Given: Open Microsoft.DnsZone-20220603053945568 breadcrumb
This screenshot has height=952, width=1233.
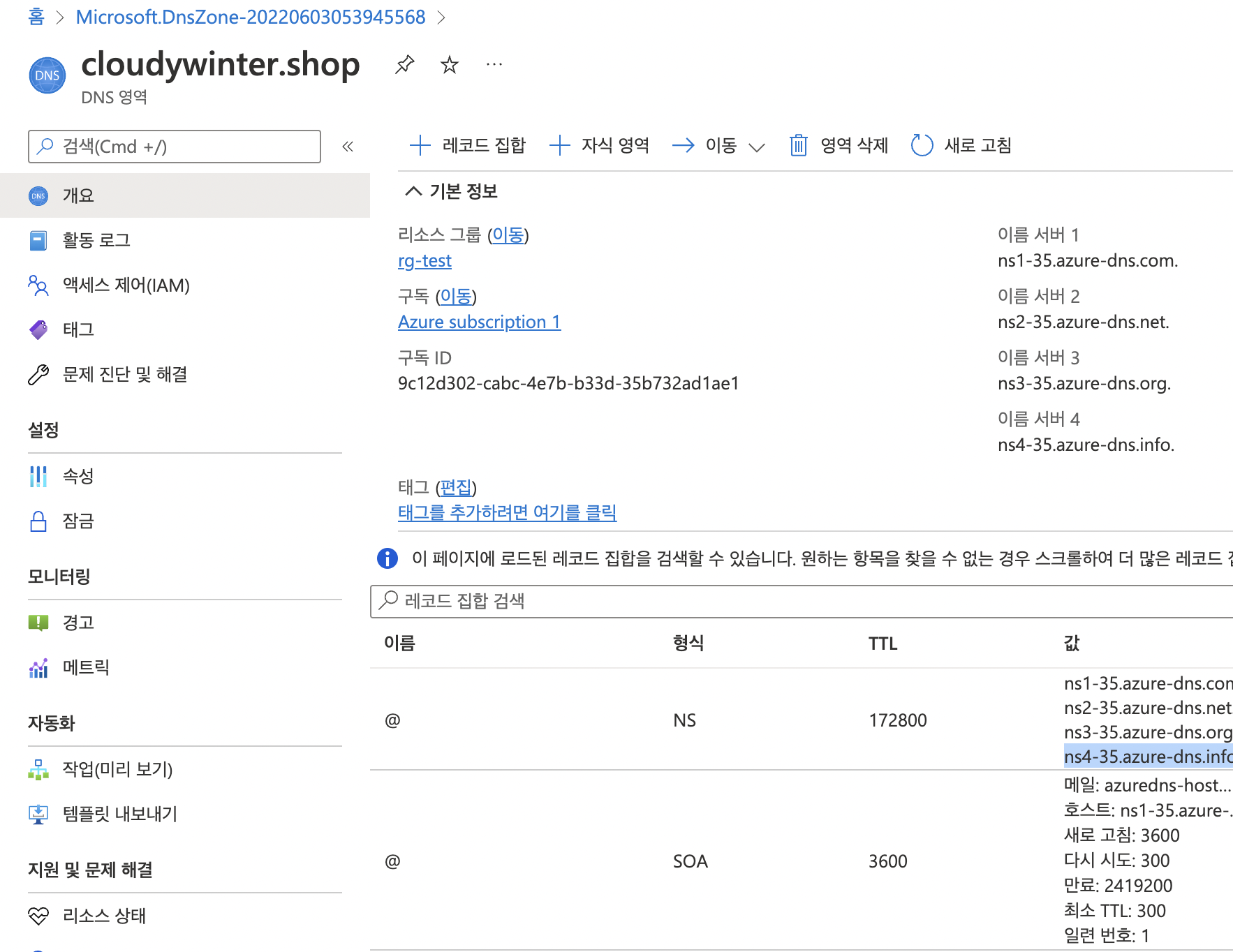Looking at the screenshot, I should pos(251,17).
